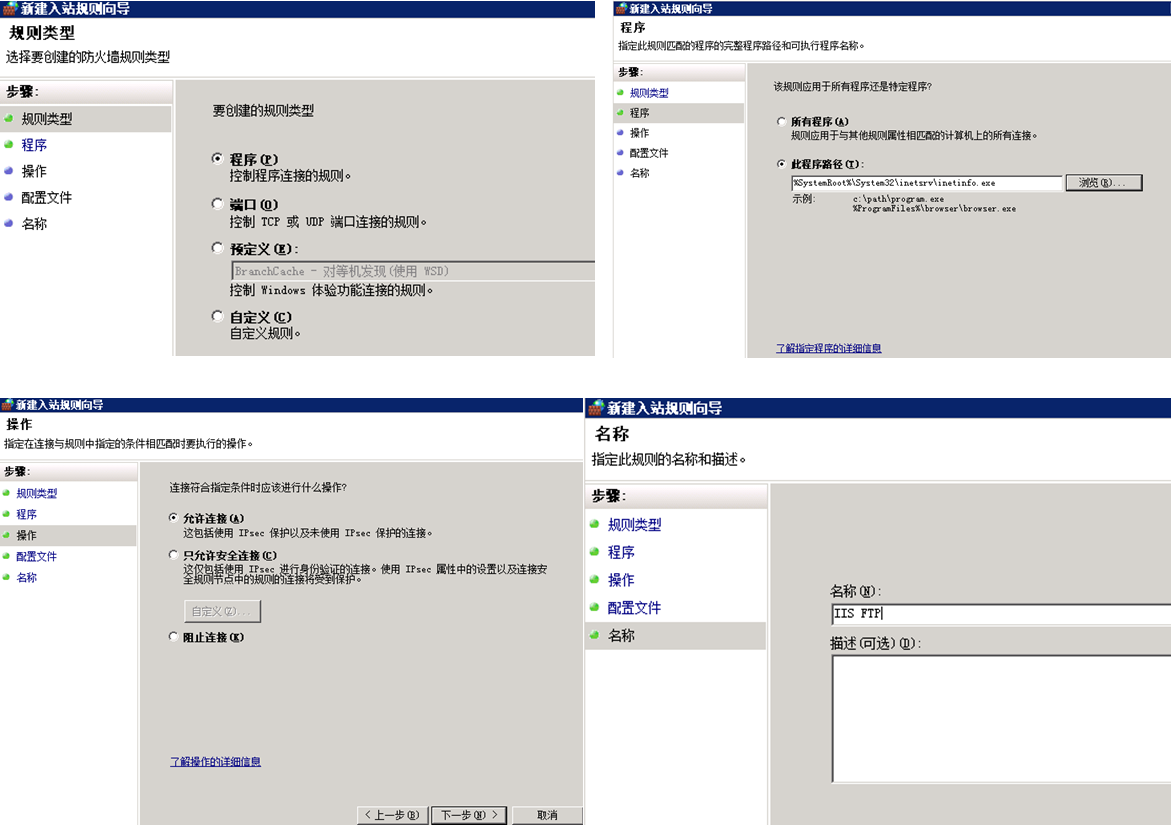Click the 下一步(N) > button

(x=470, y=815)
